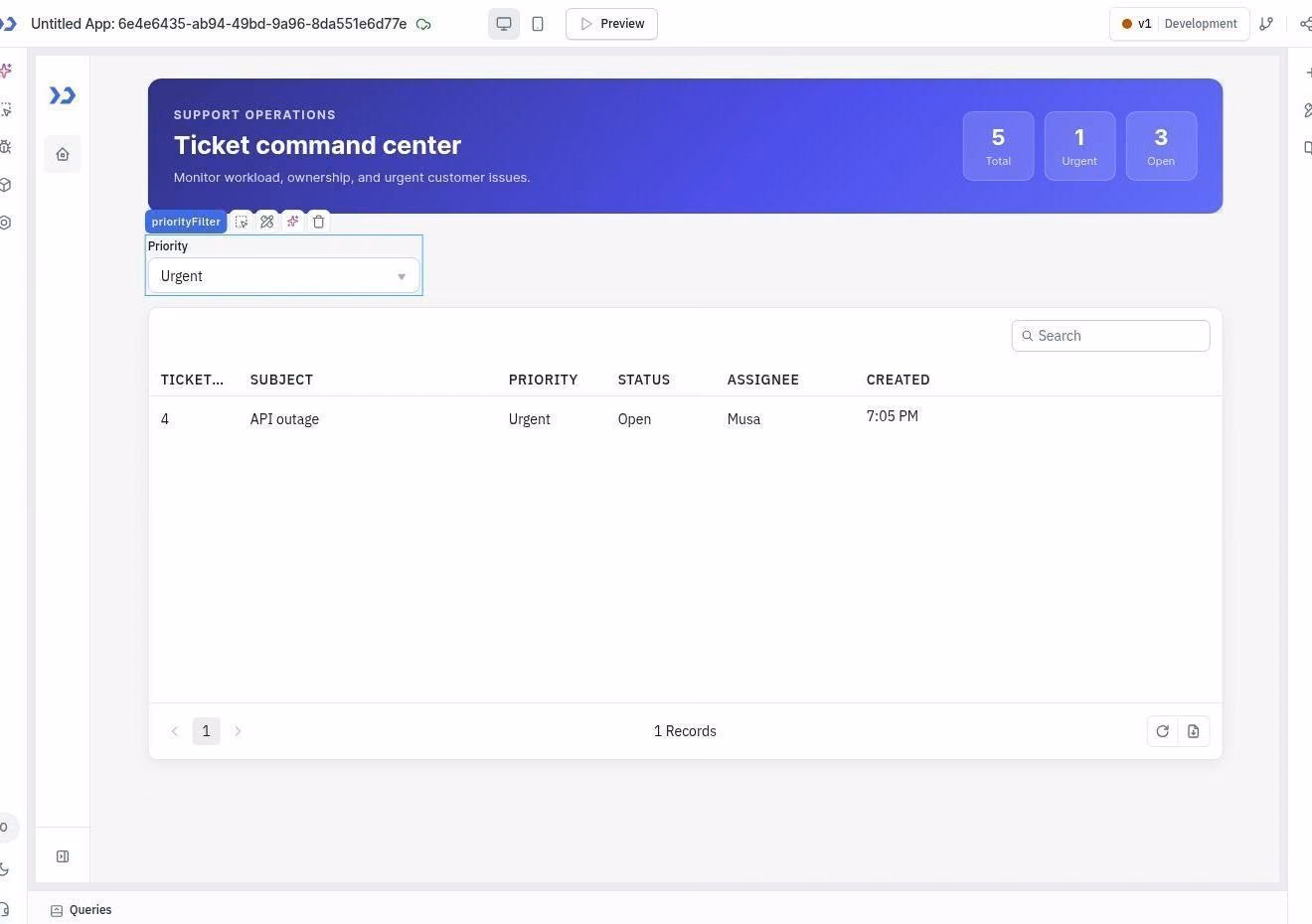Refresh the table data
This screenshot has width=1312, height=924.
pyautogui.click(x=1162, y=731)
